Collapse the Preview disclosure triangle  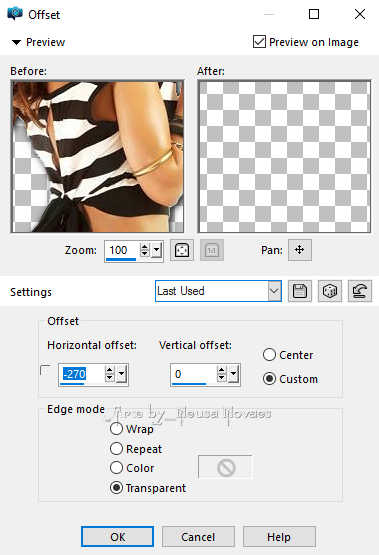16,42
